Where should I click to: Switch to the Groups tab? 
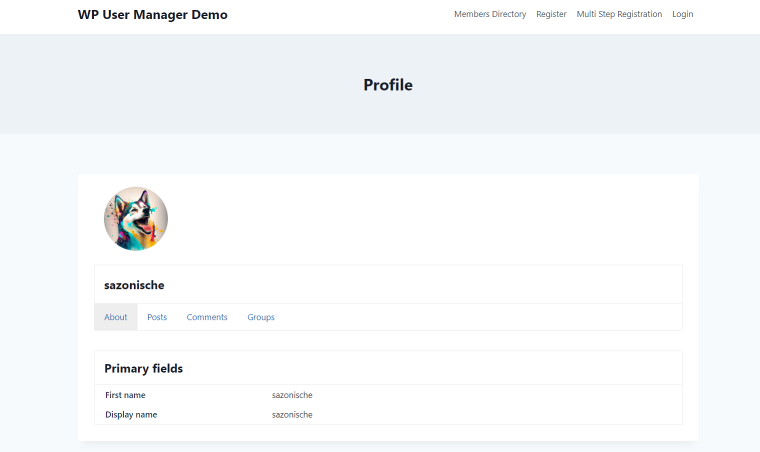pyautogui.click(x=261, y=317)
